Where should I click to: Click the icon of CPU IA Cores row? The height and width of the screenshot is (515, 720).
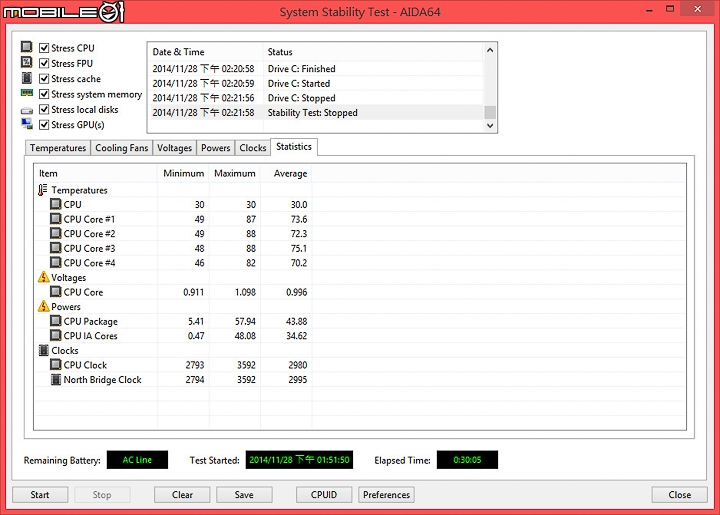56,335
